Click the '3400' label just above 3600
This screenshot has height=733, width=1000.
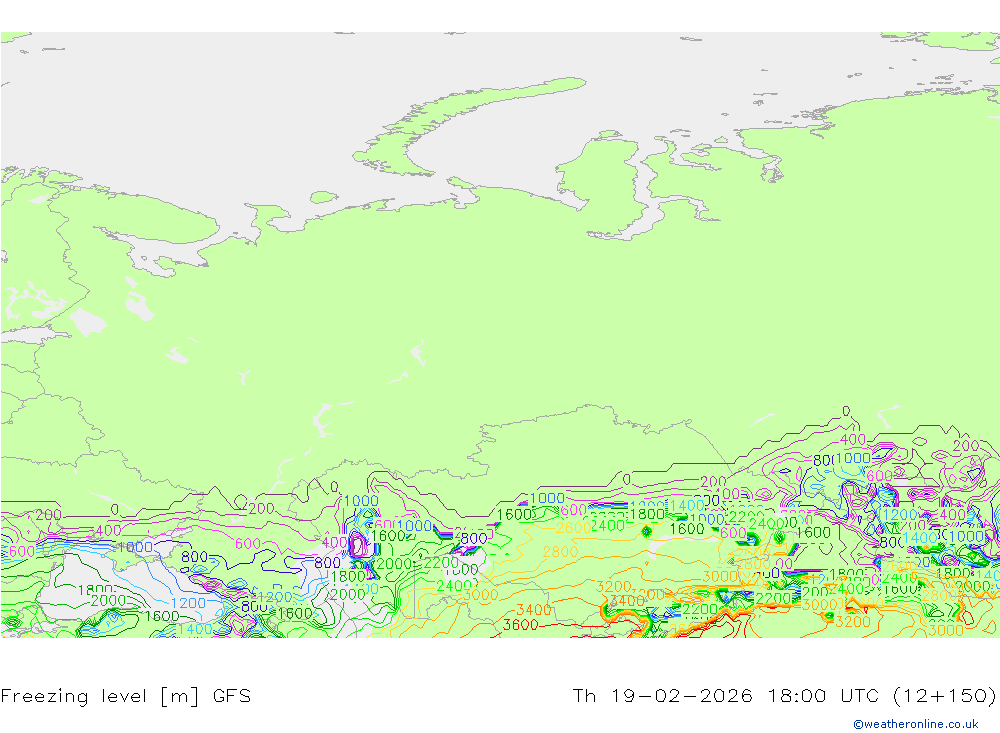point(533,609)
